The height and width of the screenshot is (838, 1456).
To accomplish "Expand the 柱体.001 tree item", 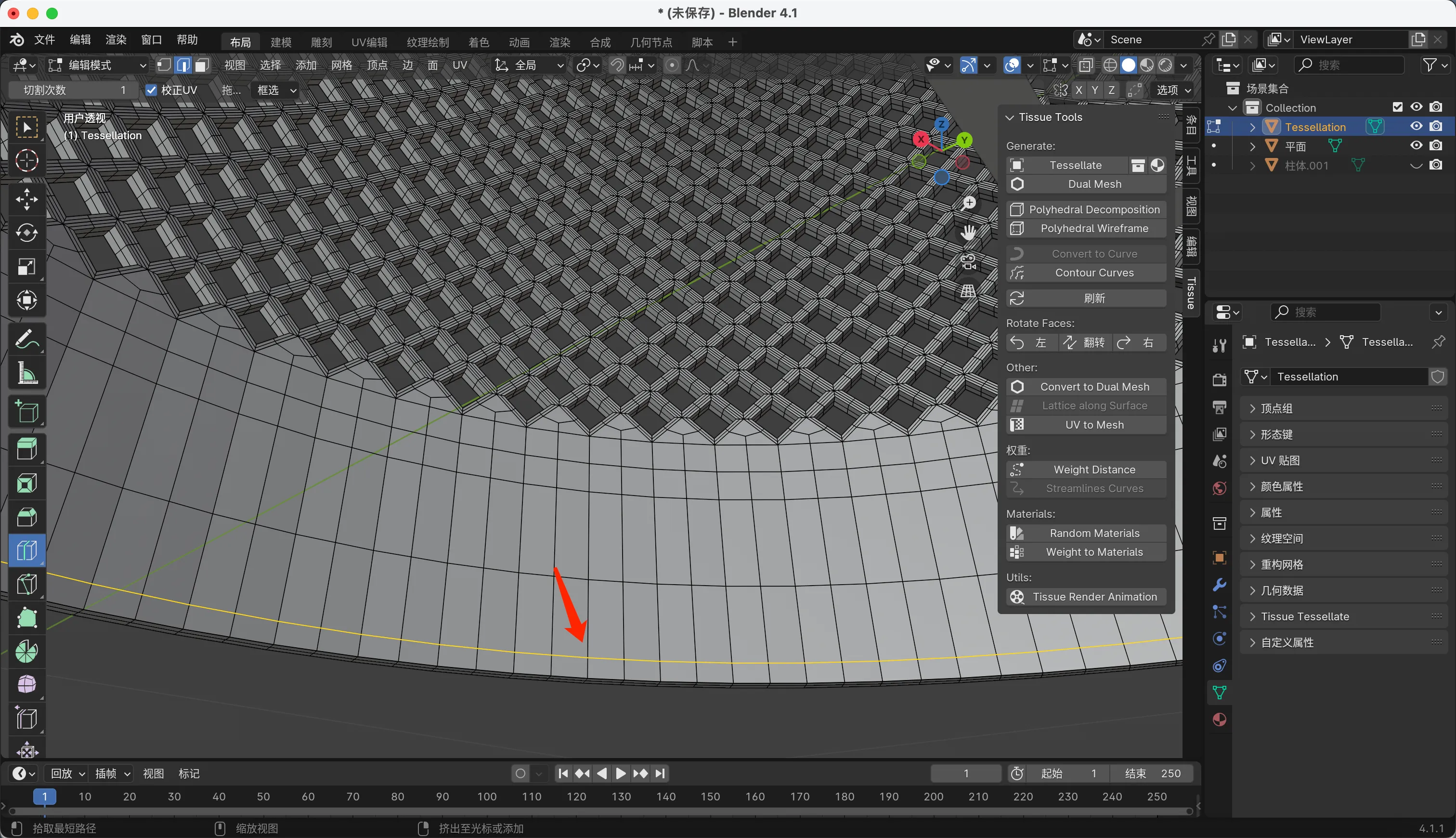I will coord(1252,166).
